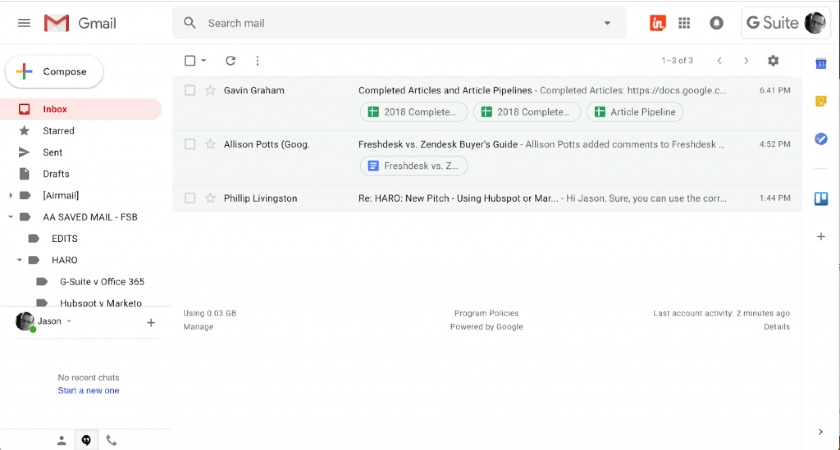Select the Gavin Graham email checkbox
This screenshot has width=840, height=450.
pyautogui.click(x=190, y=90)
